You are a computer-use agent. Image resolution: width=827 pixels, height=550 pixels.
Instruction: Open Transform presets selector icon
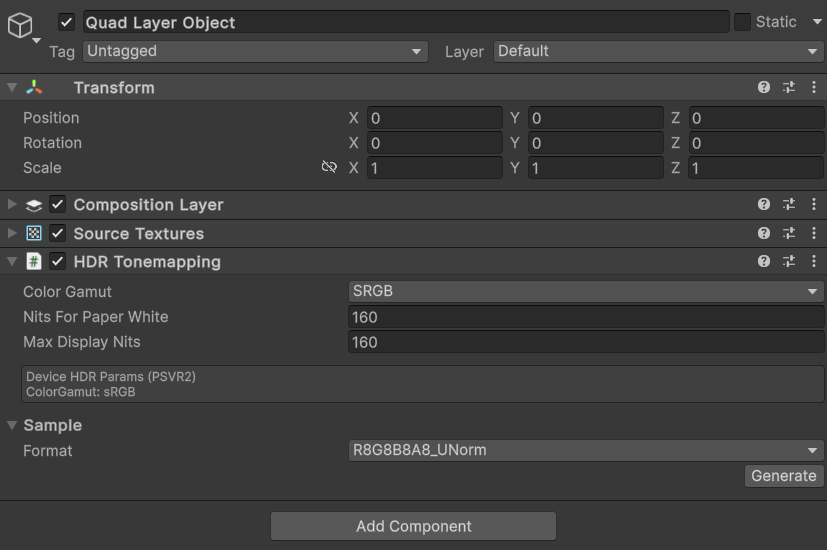coord(789,88)
